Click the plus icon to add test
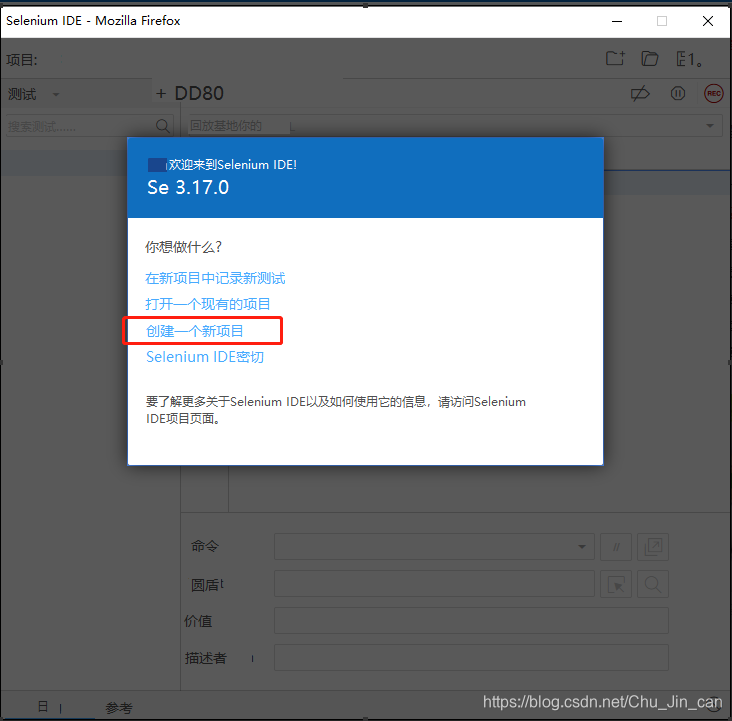Image resolution: width=732 pixels, height=721 pixels. click(x=161, y=94)
